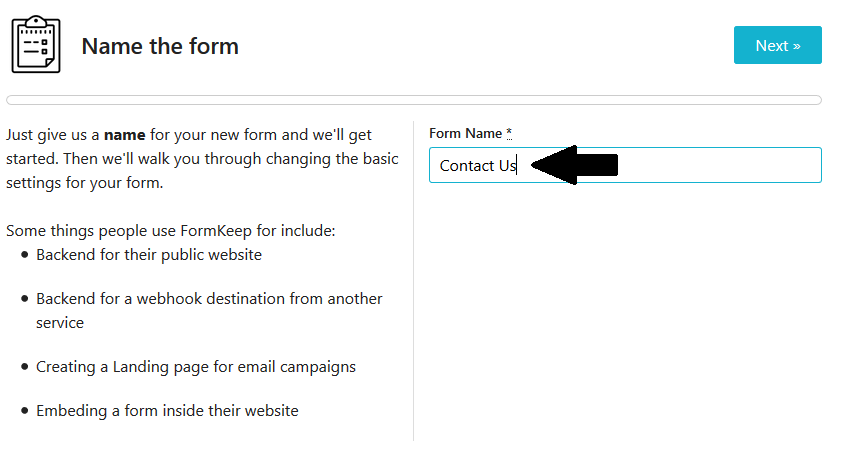
Task: Click the Next » button
Action: (777, 45)
